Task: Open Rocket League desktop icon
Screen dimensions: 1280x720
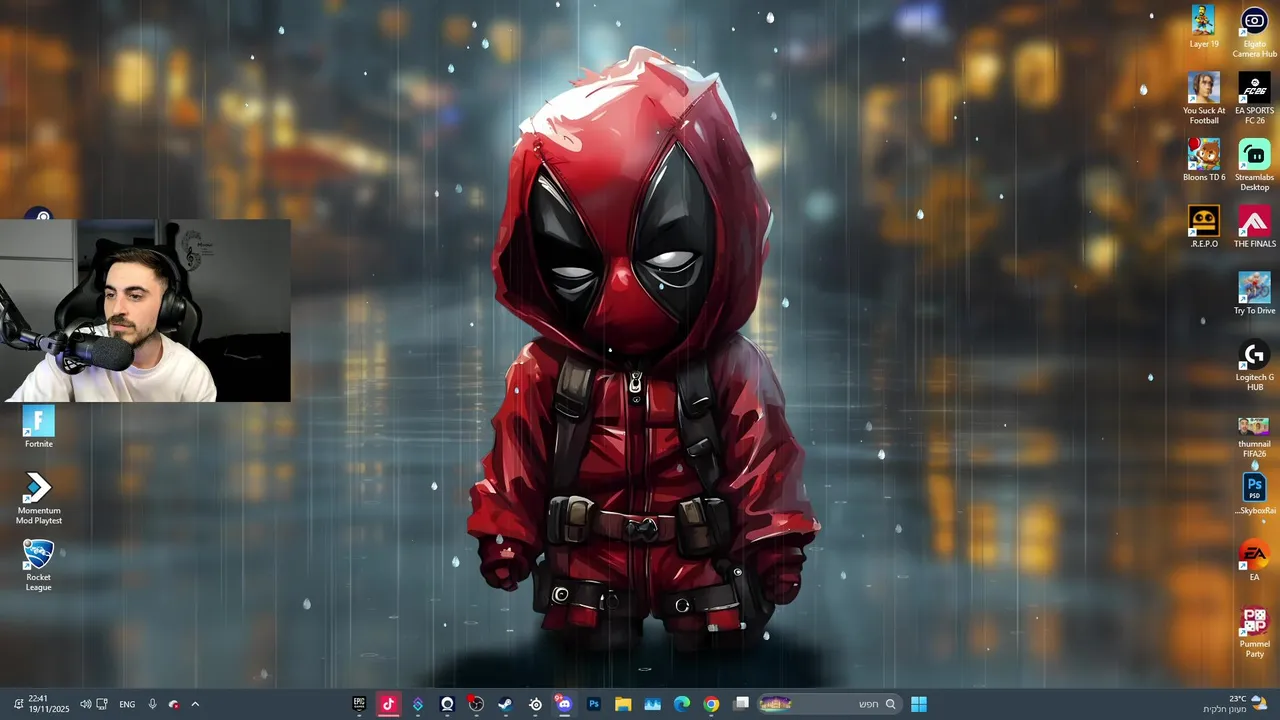Action: tap(39, 566)
